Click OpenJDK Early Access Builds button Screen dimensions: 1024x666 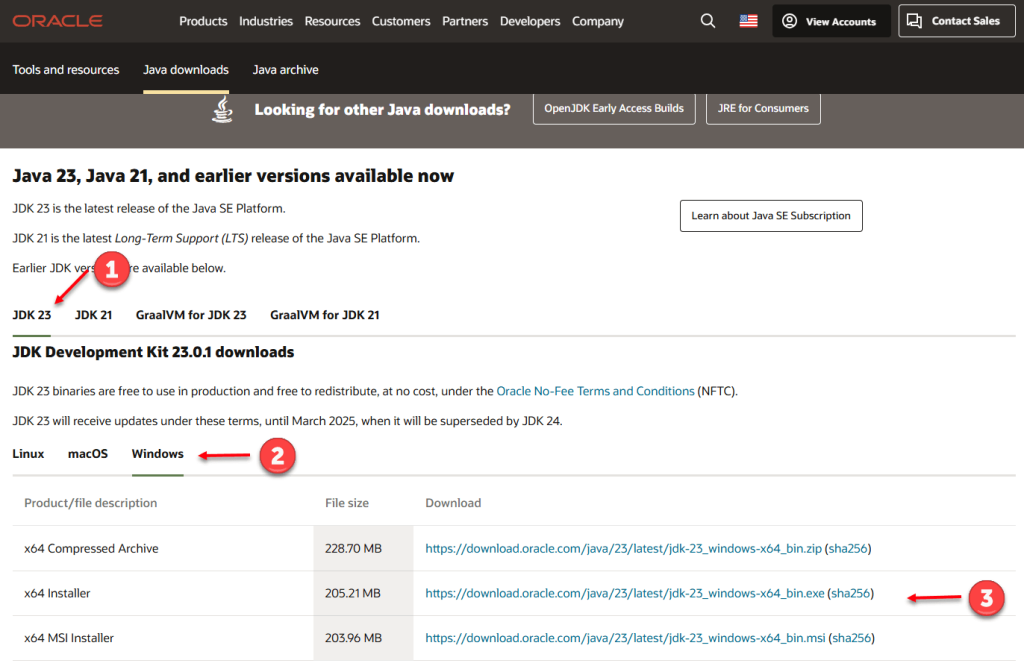pyautogui.click(x=614, y=108)
